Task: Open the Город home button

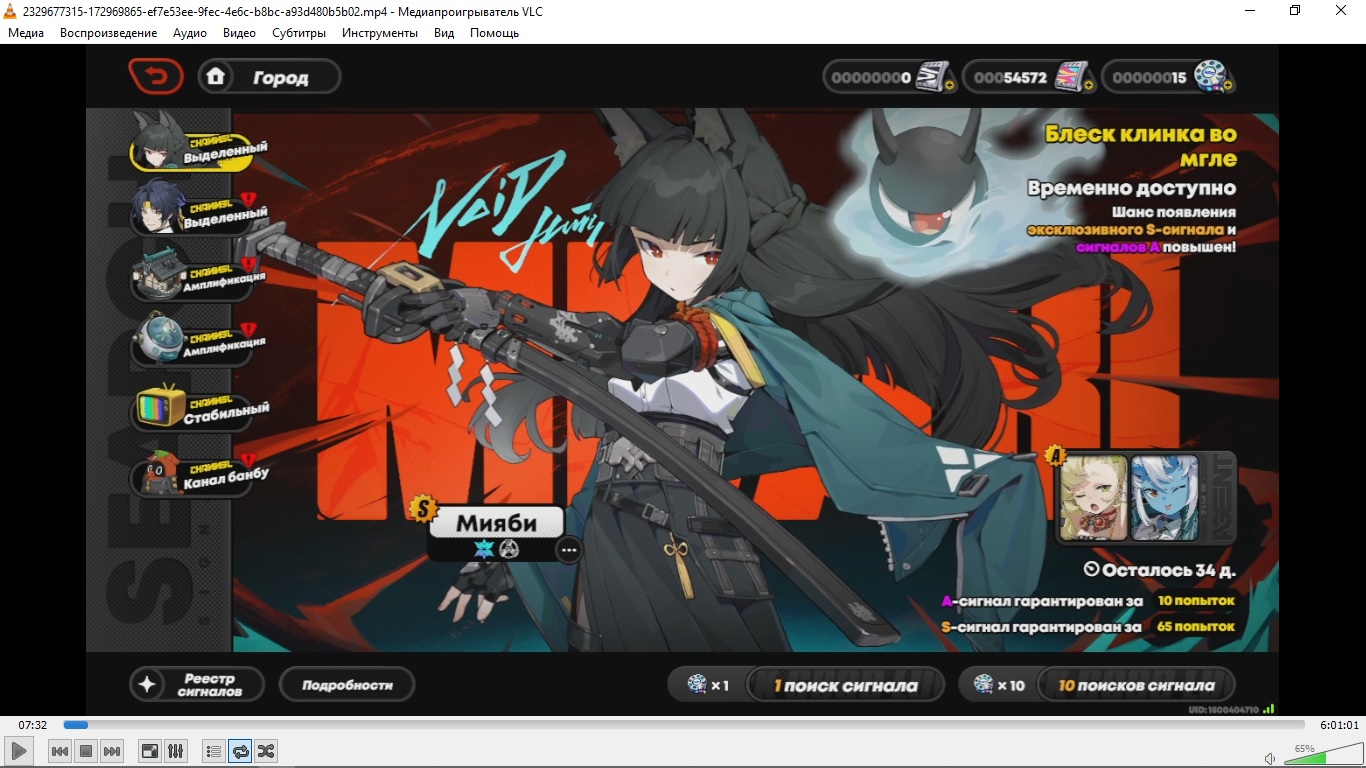Action: (x=269, y=77)
